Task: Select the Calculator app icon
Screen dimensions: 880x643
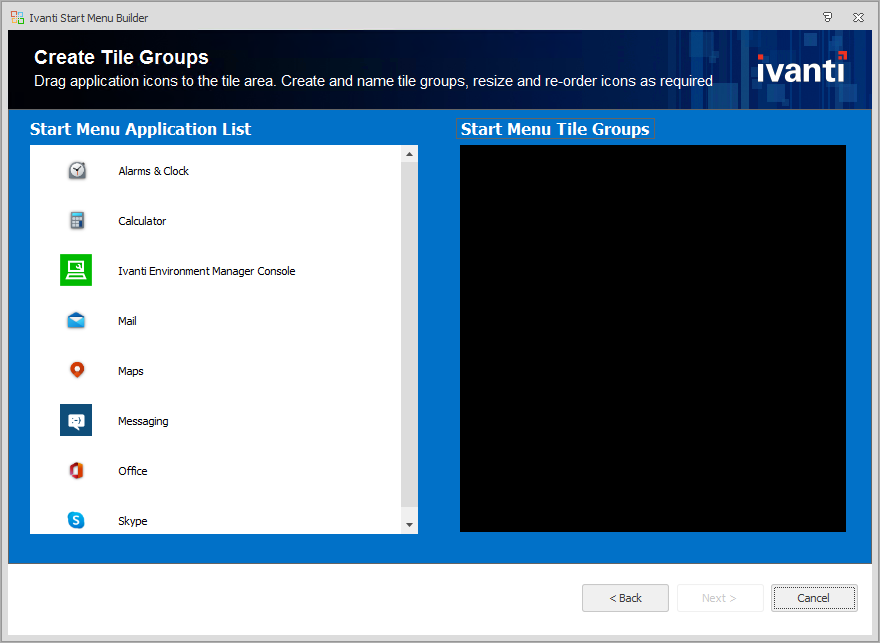Action: (x=77, y=221)
